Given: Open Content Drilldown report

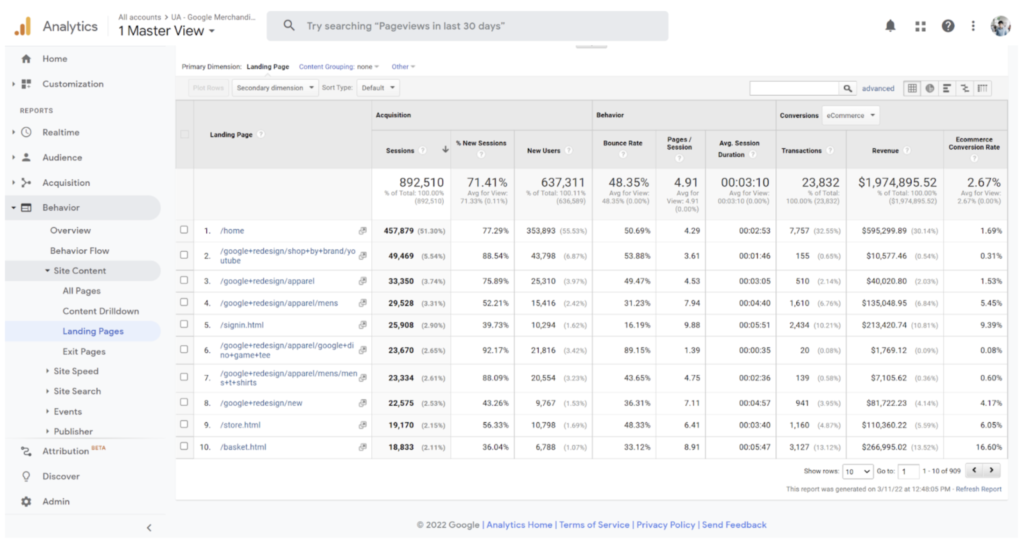Looking at the screenshot, I should pyautogui.click(x=101, y=311).
